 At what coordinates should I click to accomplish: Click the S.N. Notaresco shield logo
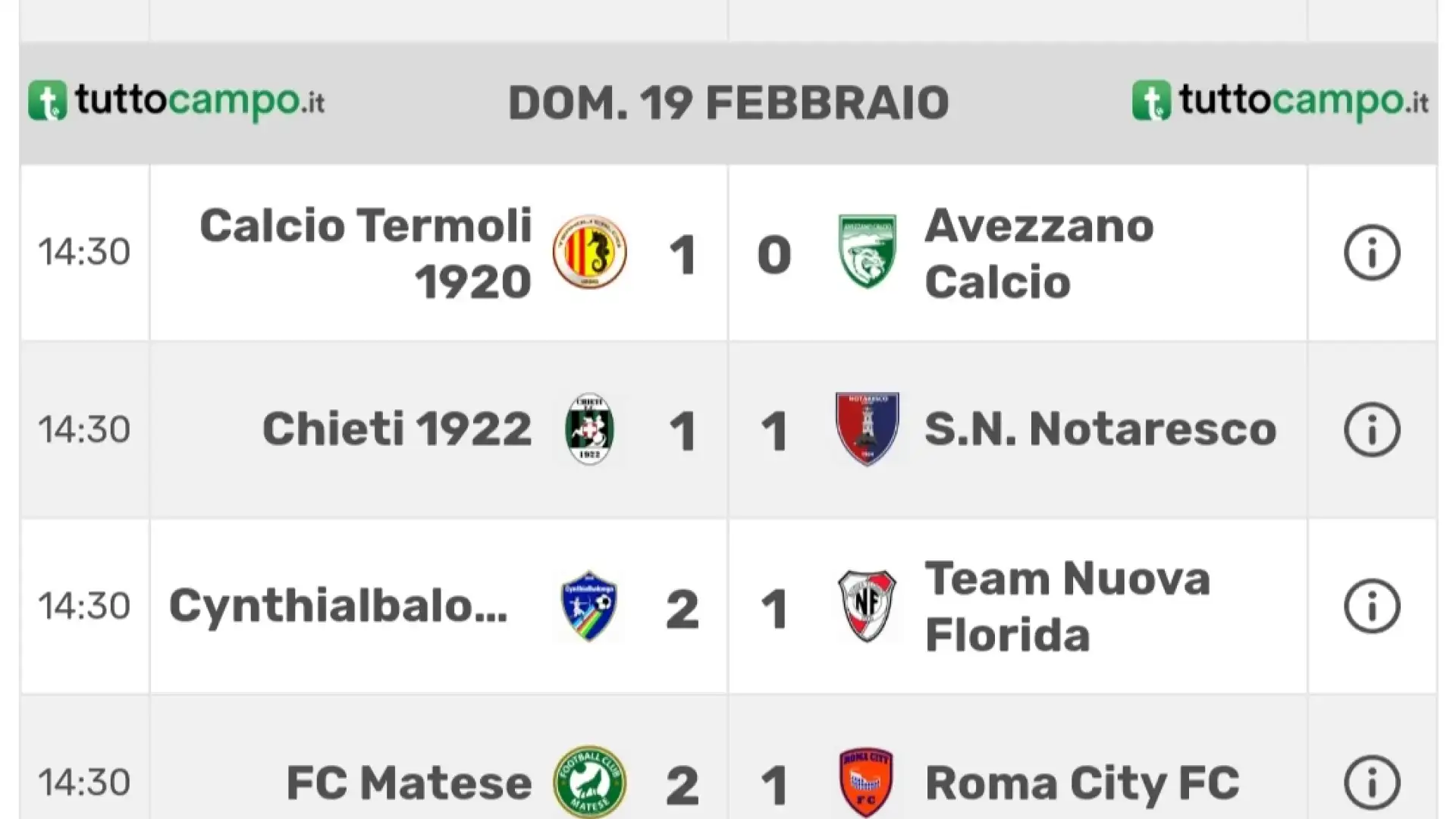867,428
